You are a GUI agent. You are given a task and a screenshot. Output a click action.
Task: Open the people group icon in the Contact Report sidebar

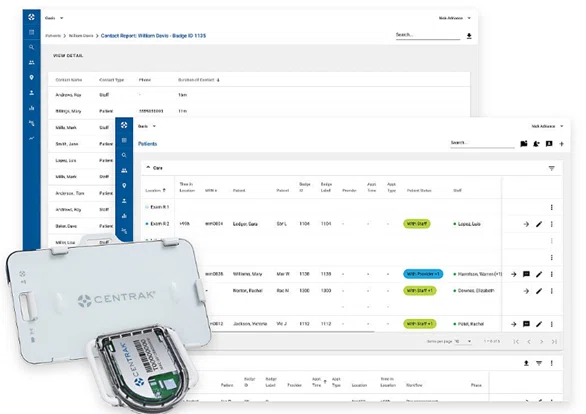[x=31, y=62]
